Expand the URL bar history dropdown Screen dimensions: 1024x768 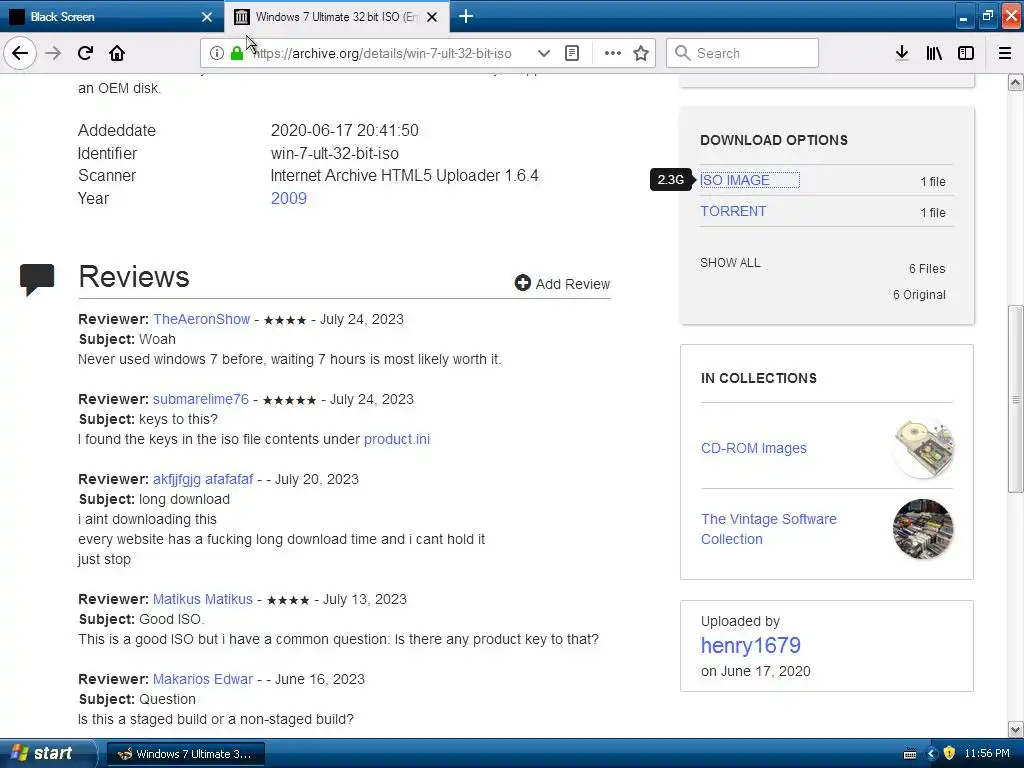pos(543,53)
